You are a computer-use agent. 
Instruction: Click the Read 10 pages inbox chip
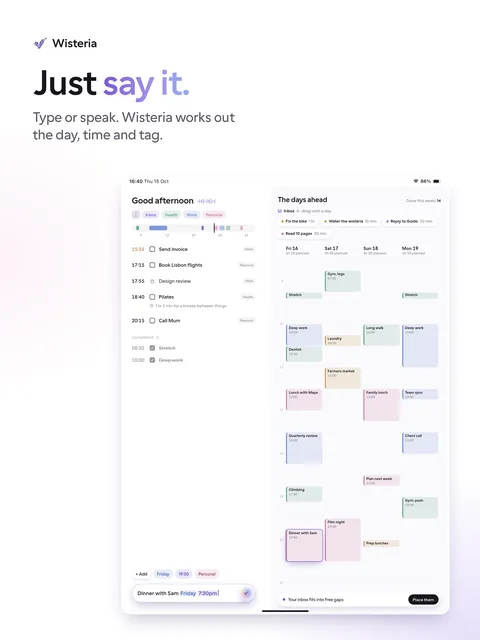point(304,233)
